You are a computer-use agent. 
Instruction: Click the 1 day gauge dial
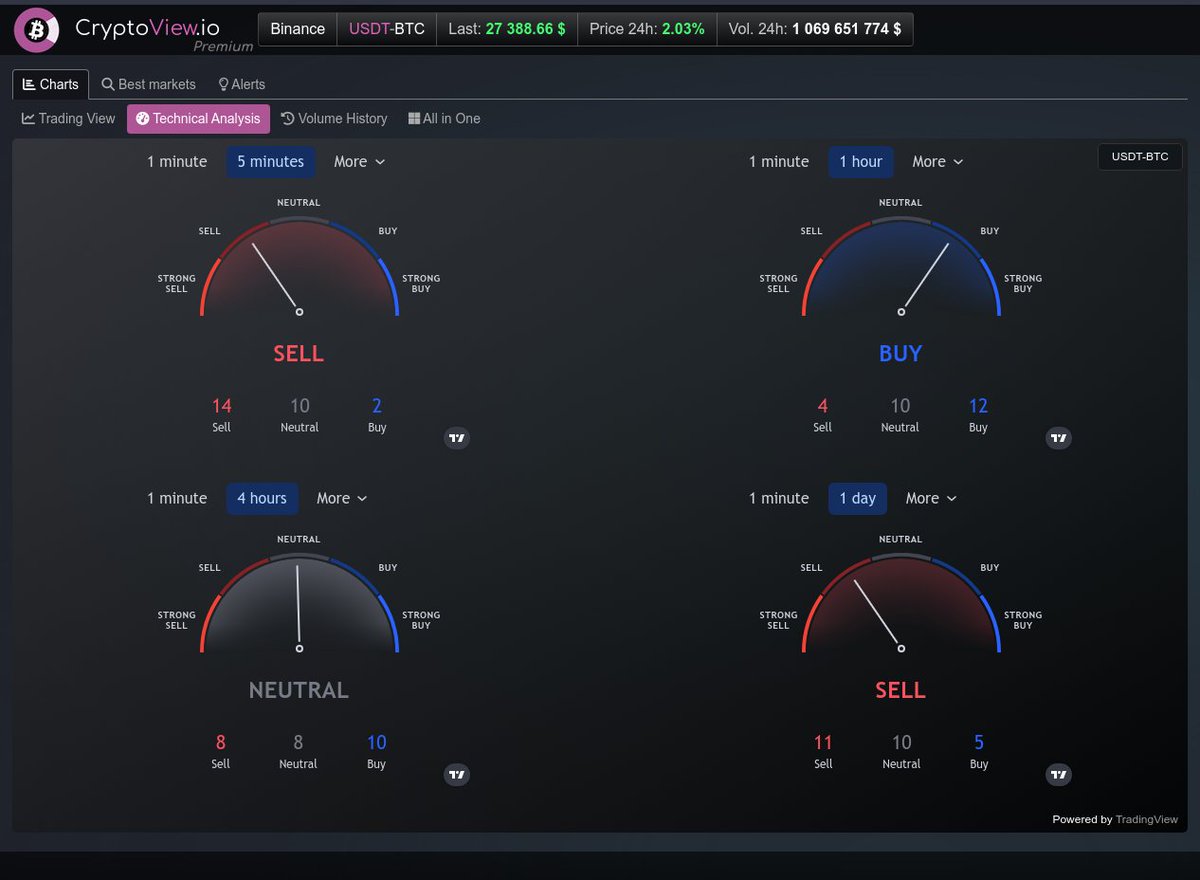pos(901,603)
